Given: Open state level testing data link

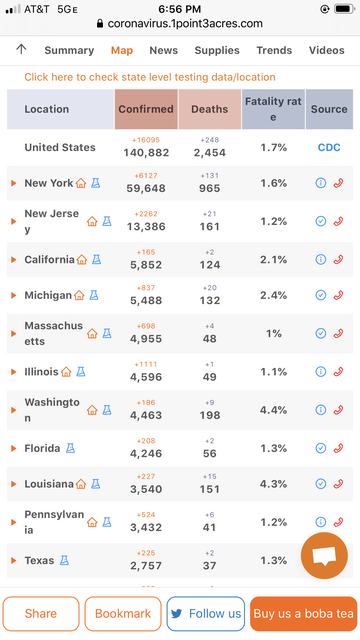Looking at the screenshot, I should click(150, 77).
